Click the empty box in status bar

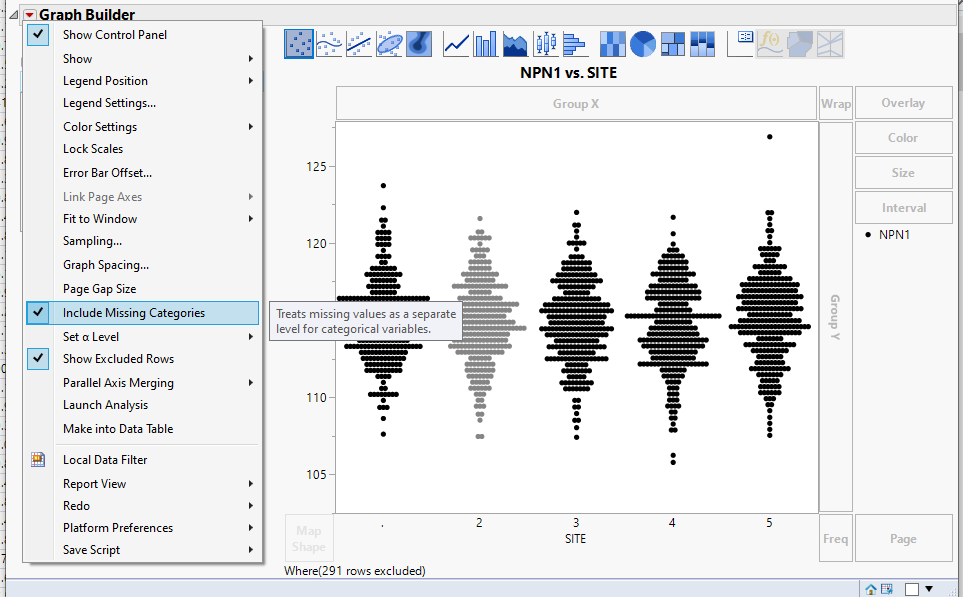point(912,590)
